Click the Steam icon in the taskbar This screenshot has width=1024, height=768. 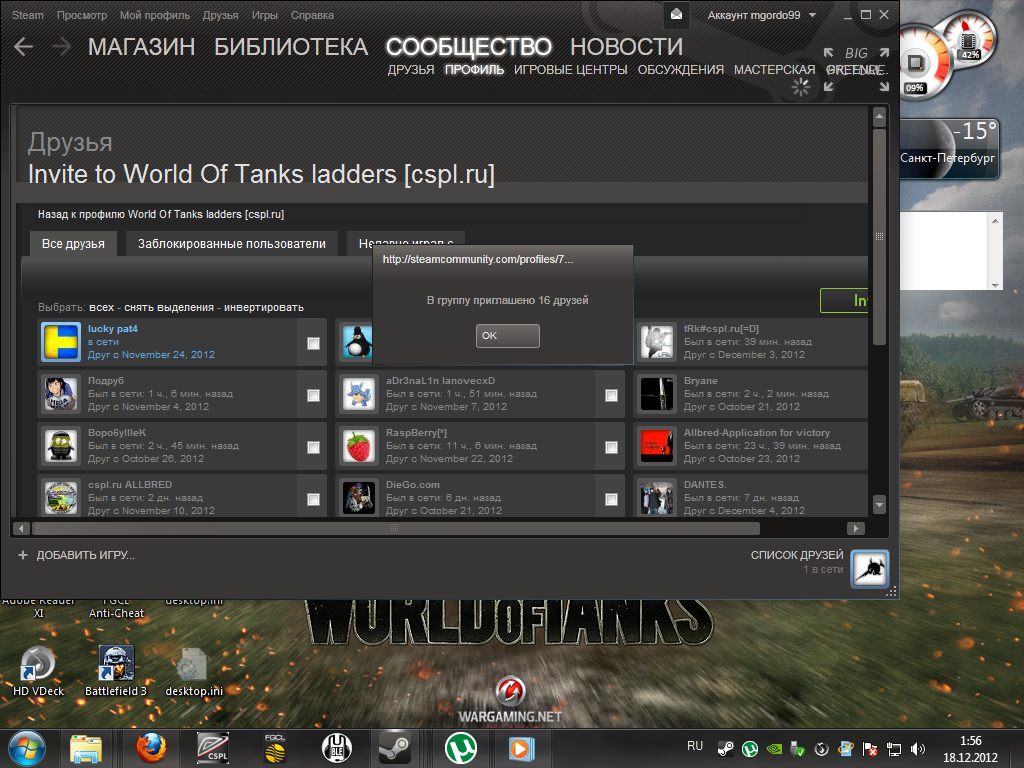tap(393, 747)
